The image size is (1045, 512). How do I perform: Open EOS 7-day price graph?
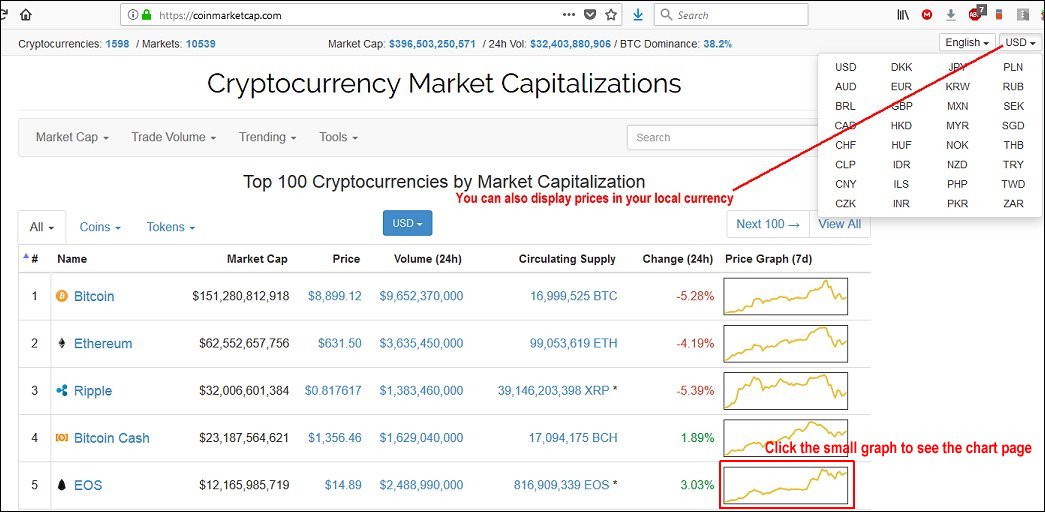point(786,485)
